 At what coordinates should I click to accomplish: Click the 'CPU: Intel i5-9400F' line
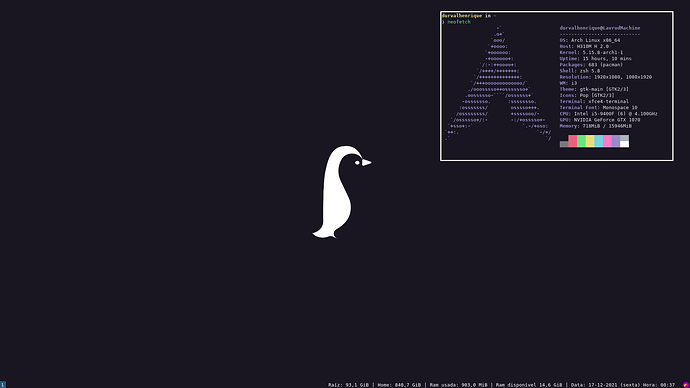[x=608, y=114]
